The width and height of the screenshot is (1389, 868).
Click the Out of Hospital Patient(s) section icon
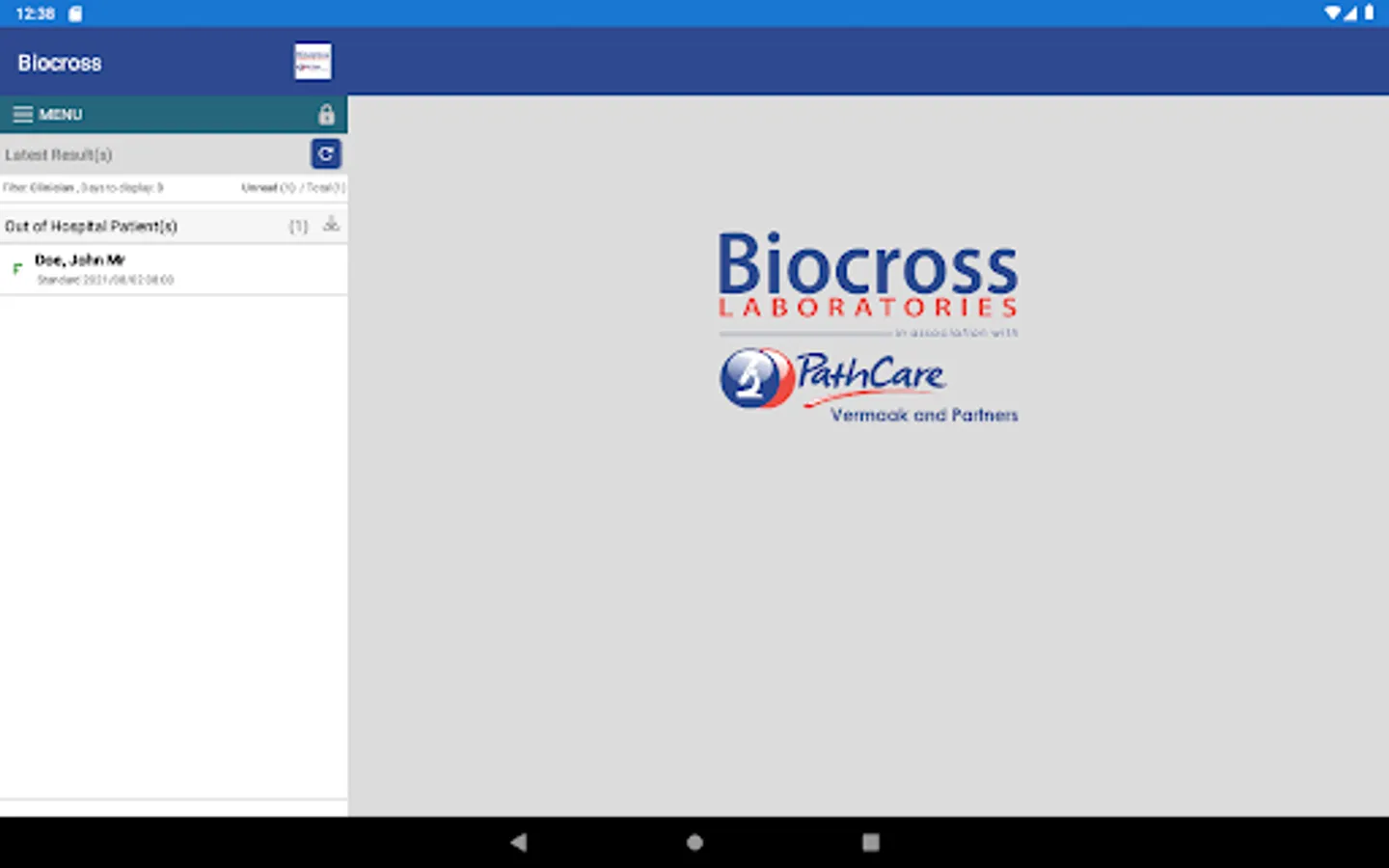coord(331,225)
